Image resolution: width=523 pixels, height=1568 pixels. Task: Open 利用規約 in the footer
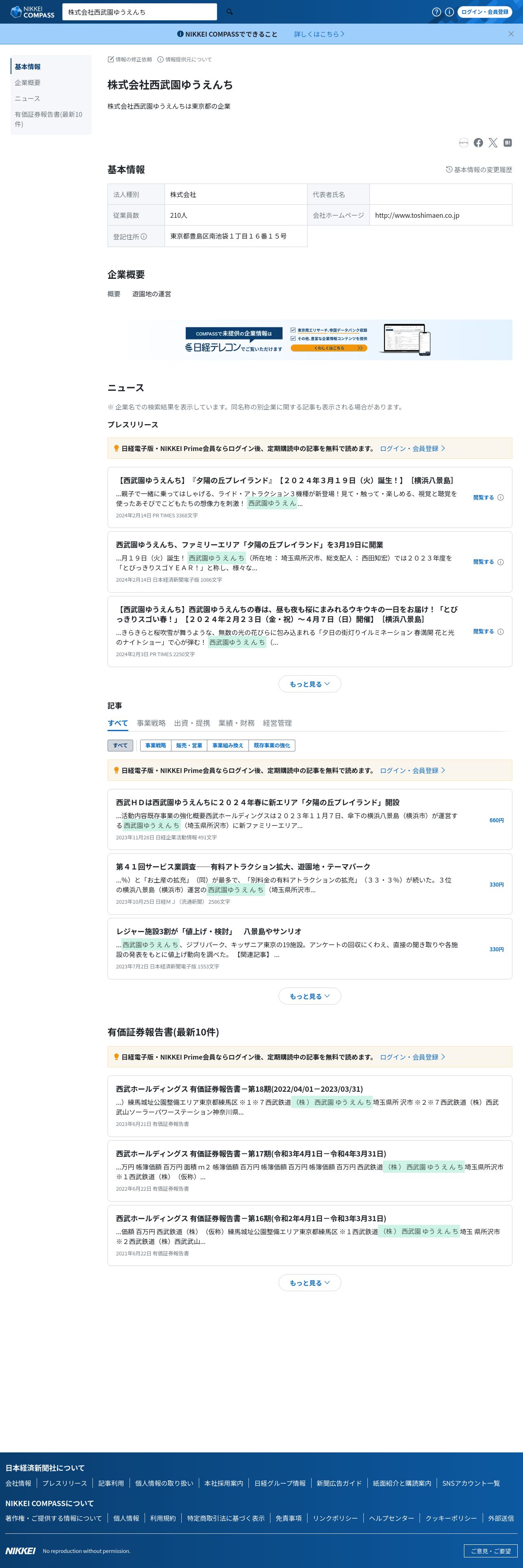[163, 1519]
